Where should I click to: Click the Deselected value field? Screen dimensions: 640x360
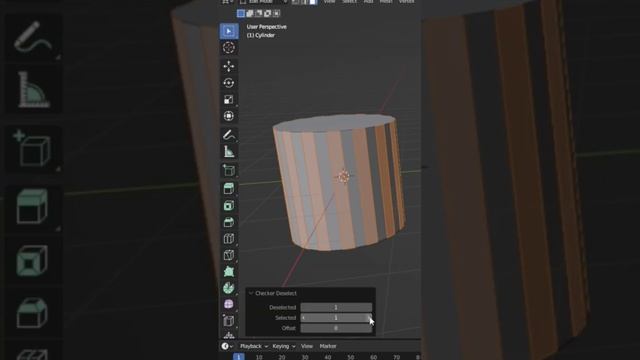coord(336,307)
